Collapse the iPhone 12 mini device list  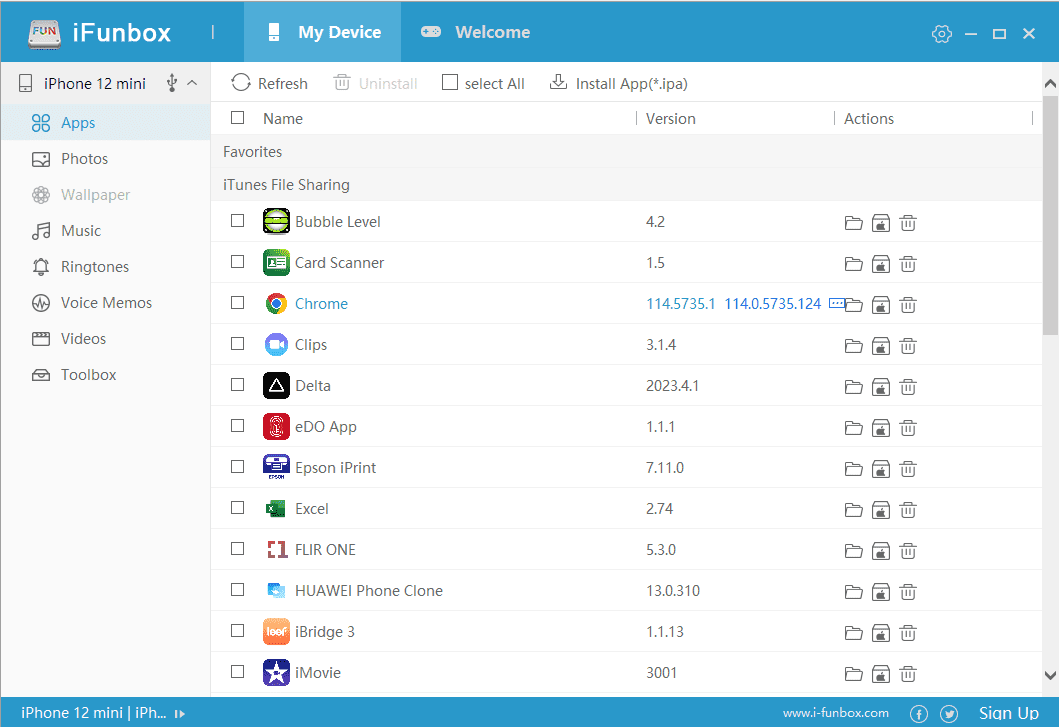point(192,83)
